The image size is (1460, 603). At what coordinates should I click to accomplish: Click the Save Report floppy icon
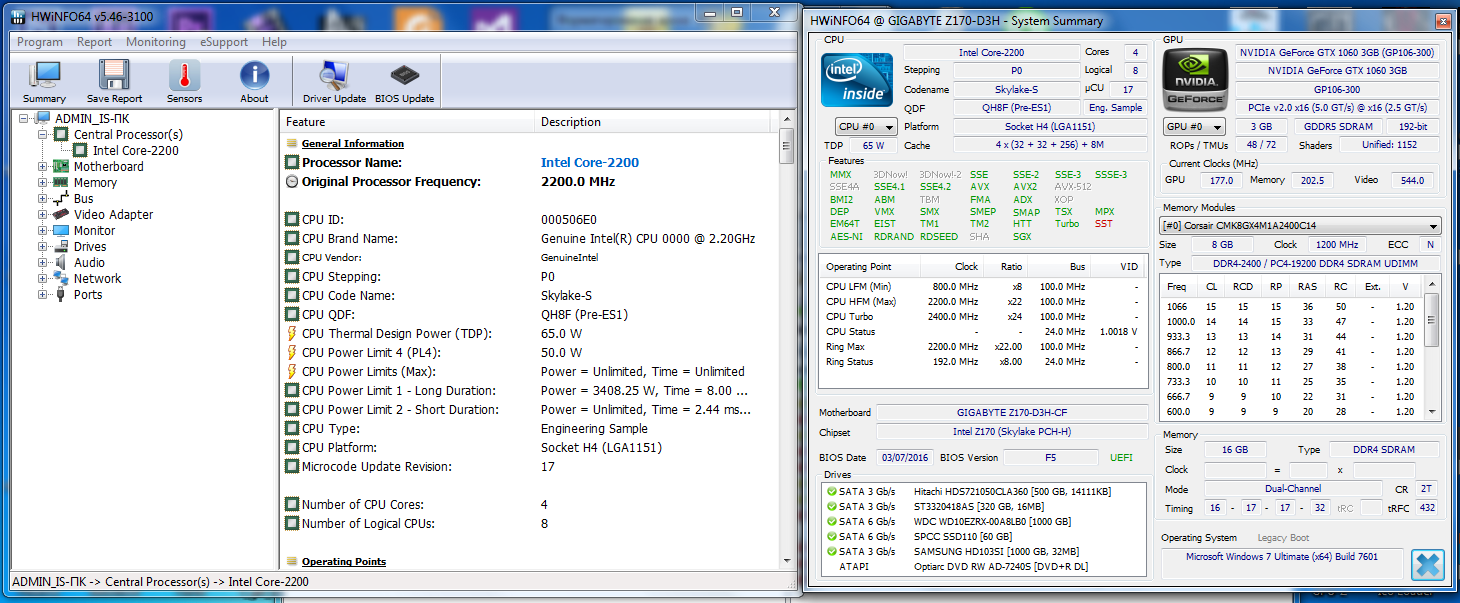[x=114, y=76]
